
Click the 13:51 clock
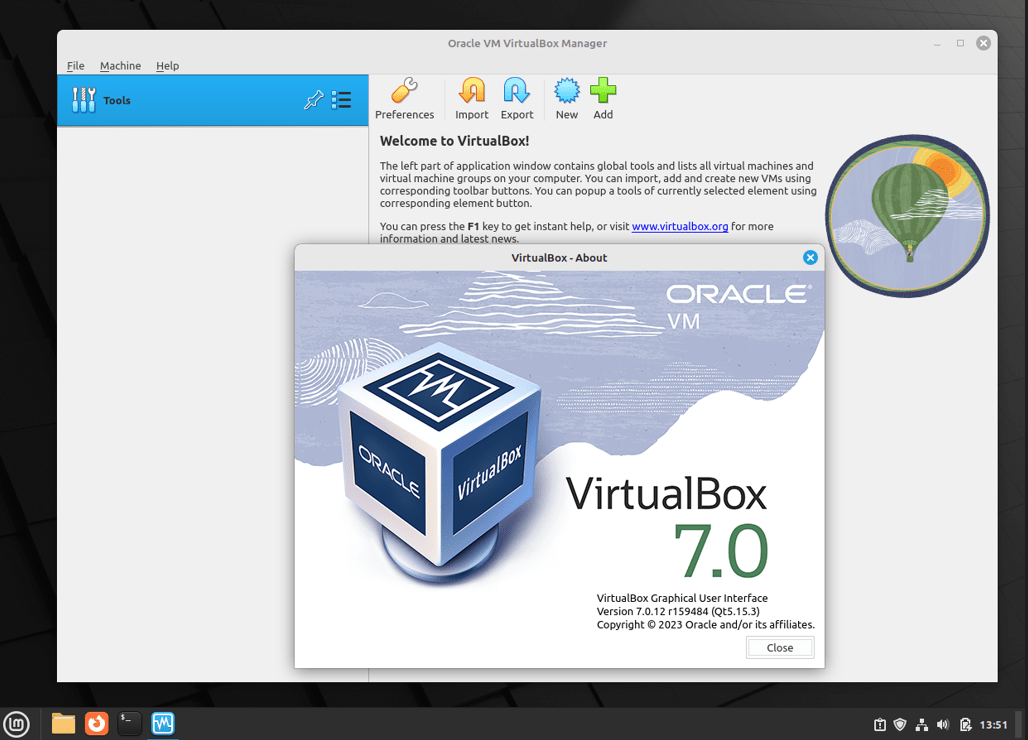[993, 724]
